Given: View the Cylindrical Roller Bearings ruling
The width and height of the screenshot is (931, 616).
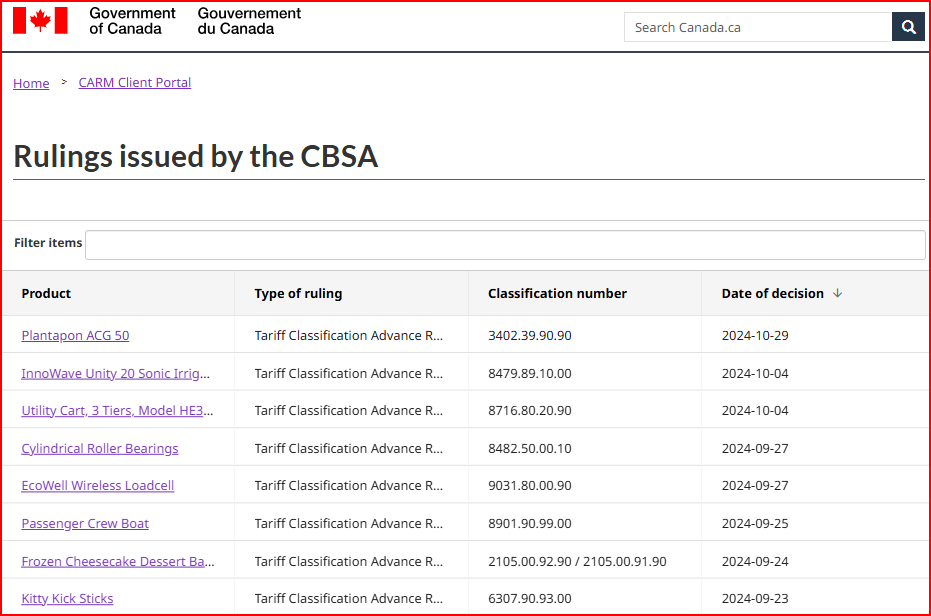Looking at the screenshot, I should 99,448.
